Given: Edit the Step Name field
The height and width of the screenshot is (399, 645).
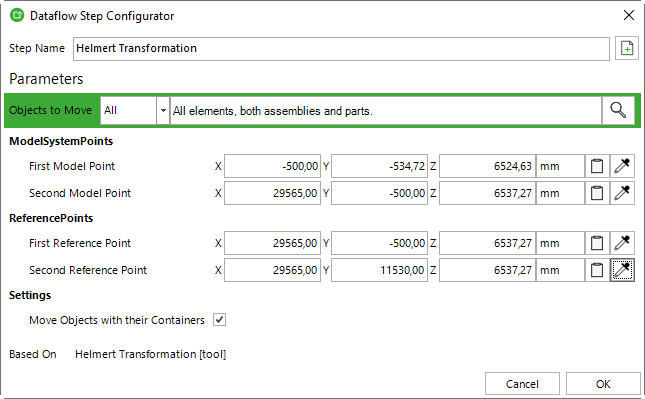Looking at the screenshot, I should [341, 49].
